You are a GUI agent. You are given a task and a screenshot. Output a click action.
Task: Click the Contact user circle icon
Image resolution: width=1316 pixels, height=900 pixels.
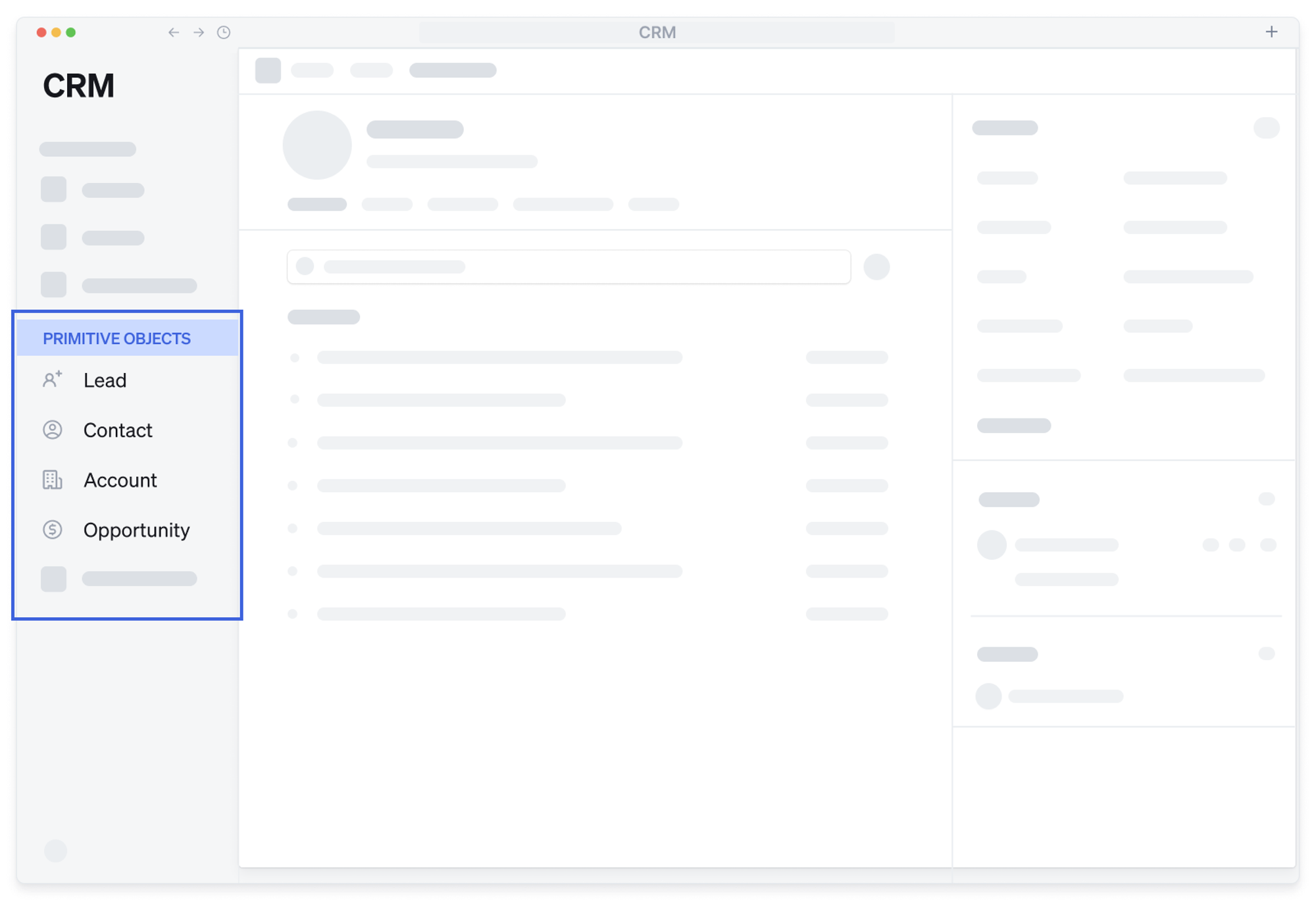click(52, 430)
